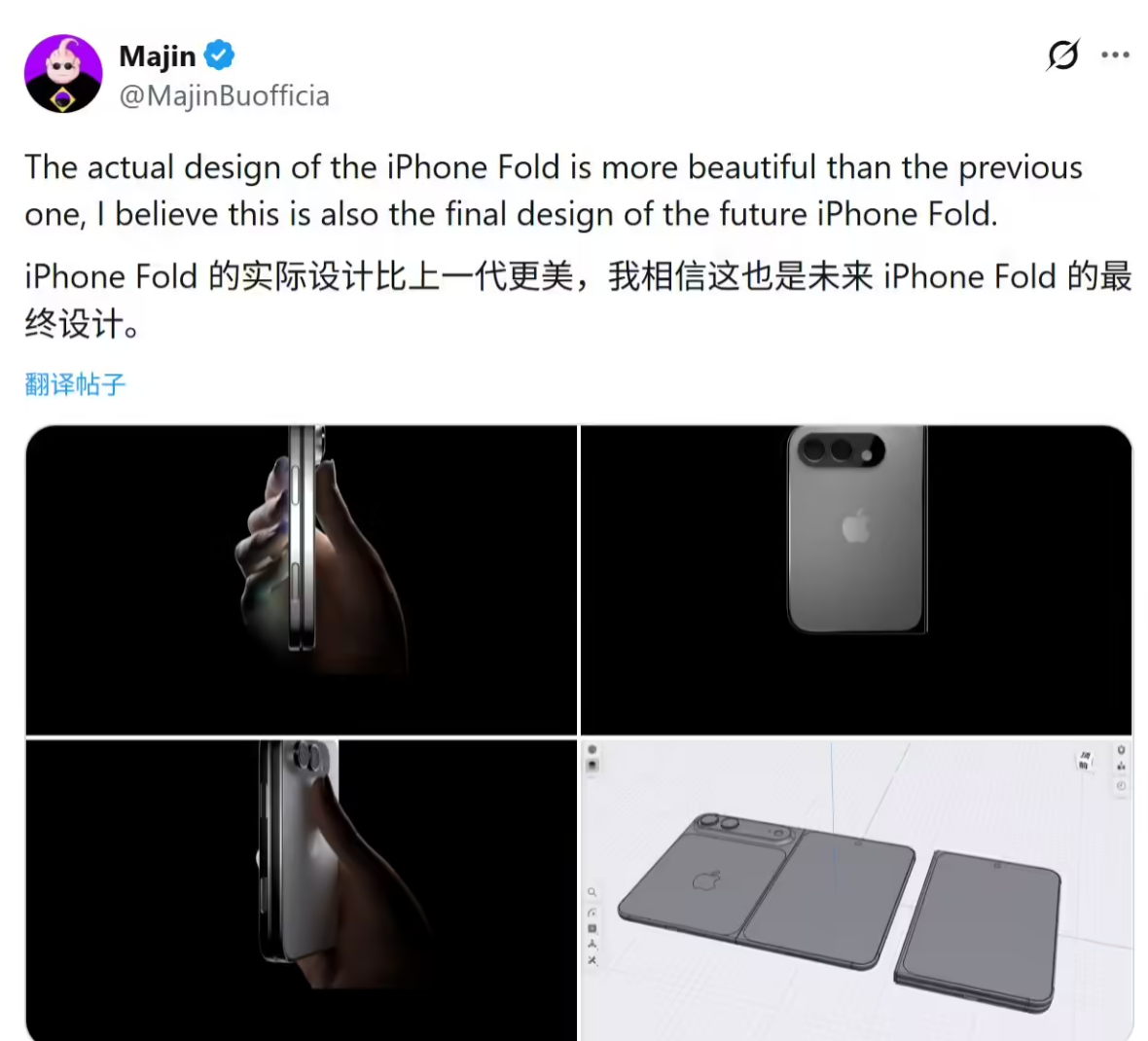Click the axis gizmo icon in CAD left toolbar
This screenshot has width=1148, height=1041.
coord(592,945)
